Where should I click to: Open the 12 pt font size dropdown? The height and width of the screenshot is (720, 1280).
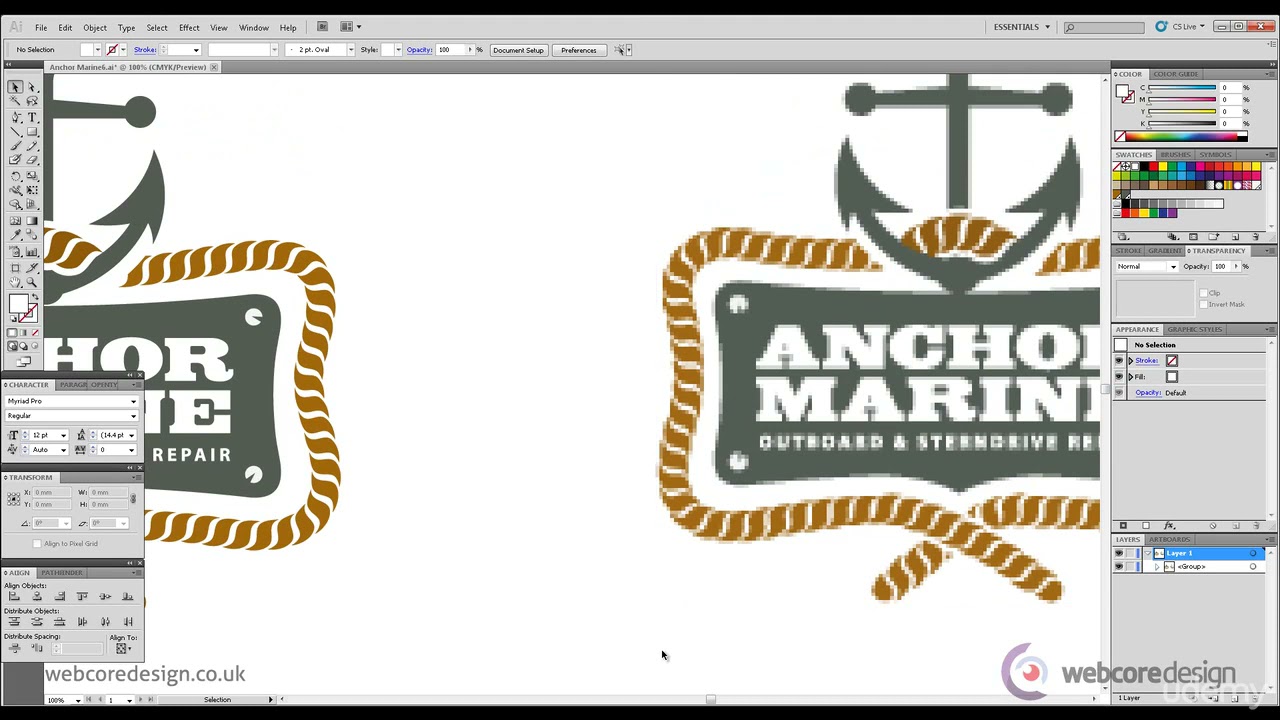63,435
